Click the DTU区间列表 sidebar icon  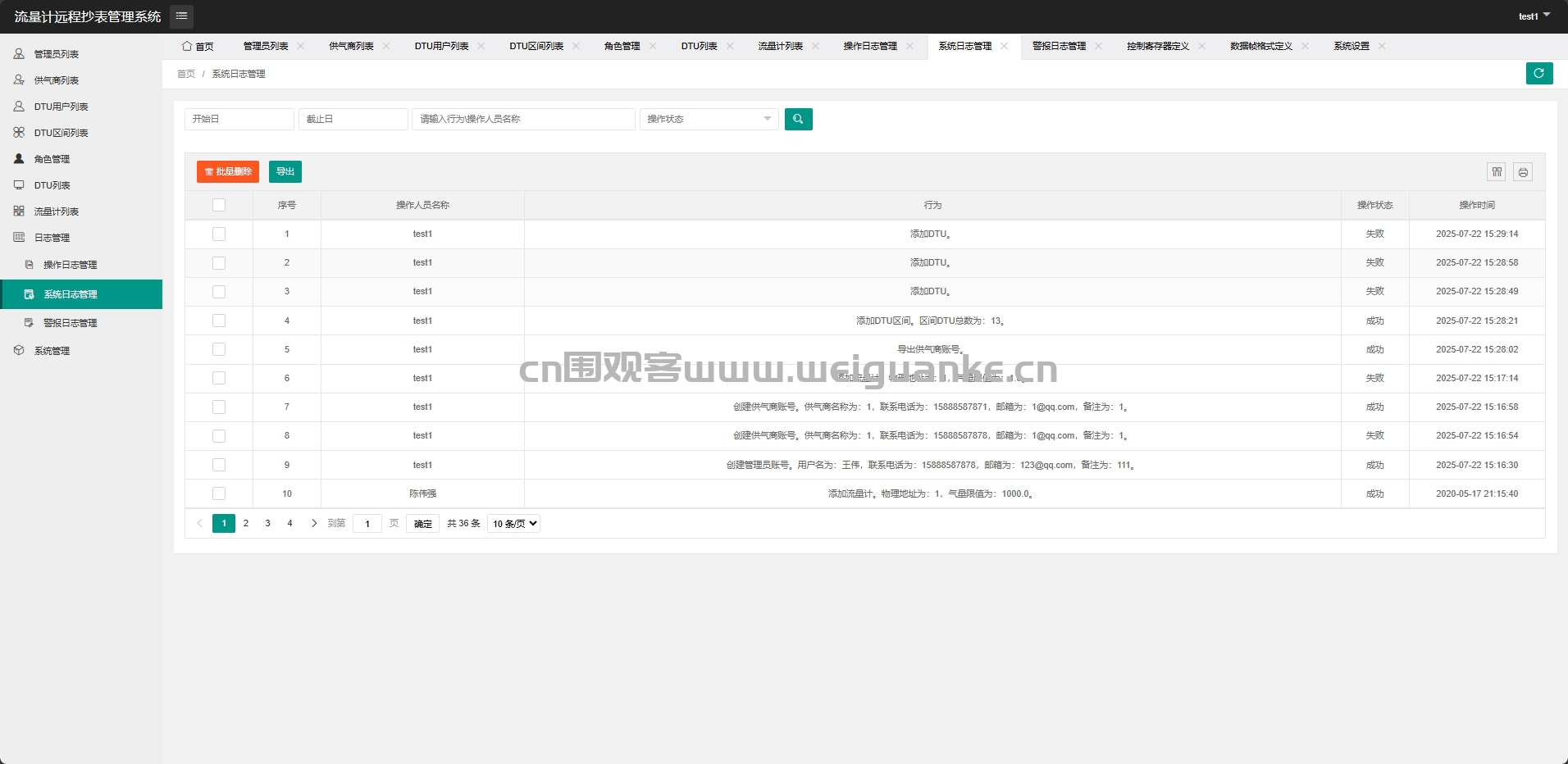[x=19, y=132]
